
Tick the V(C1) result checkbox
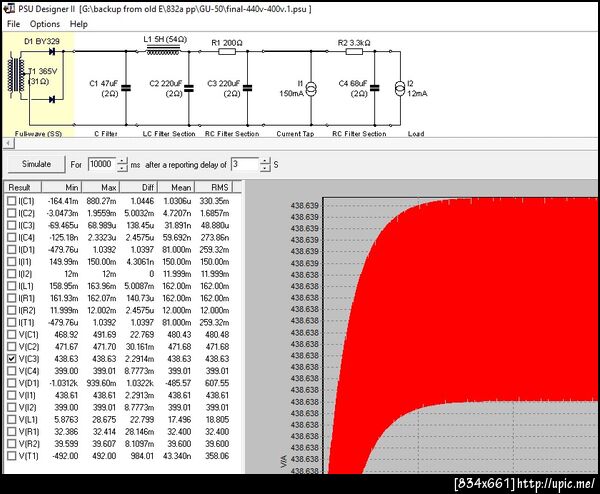point(12,334)
